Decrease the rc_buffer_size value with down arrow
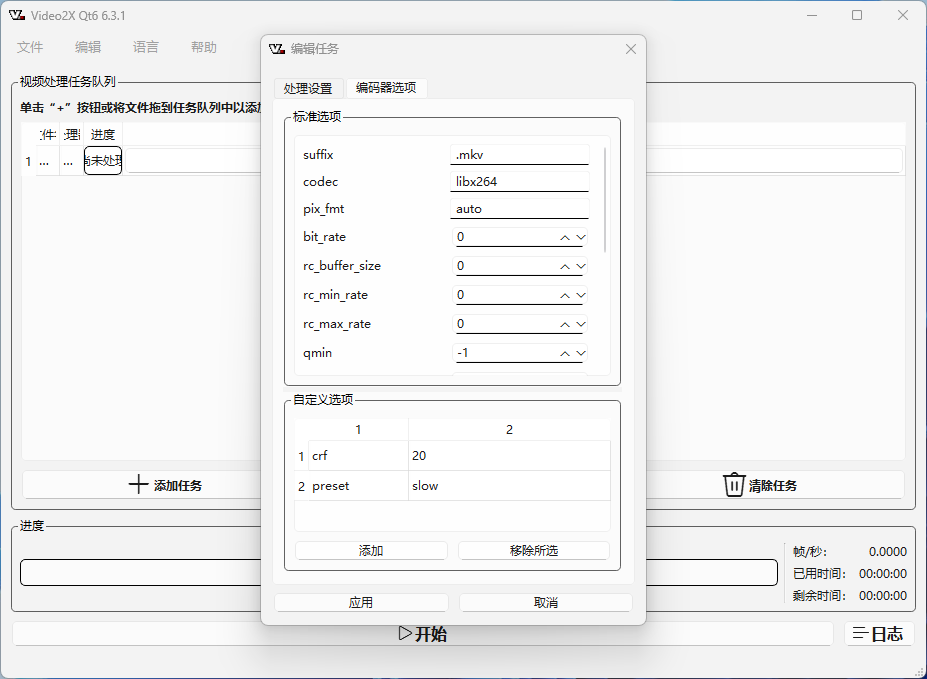The width and height of the screenshot is (927, 679). (581, 267)
